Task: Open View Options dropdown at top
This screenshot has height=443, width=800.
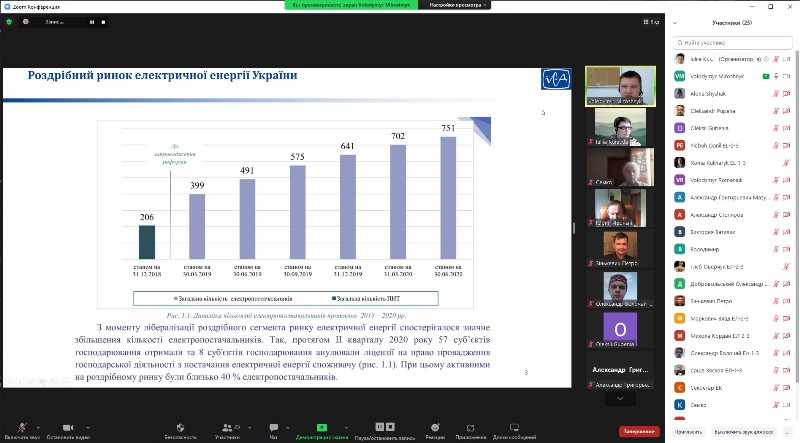Action: 458,5
